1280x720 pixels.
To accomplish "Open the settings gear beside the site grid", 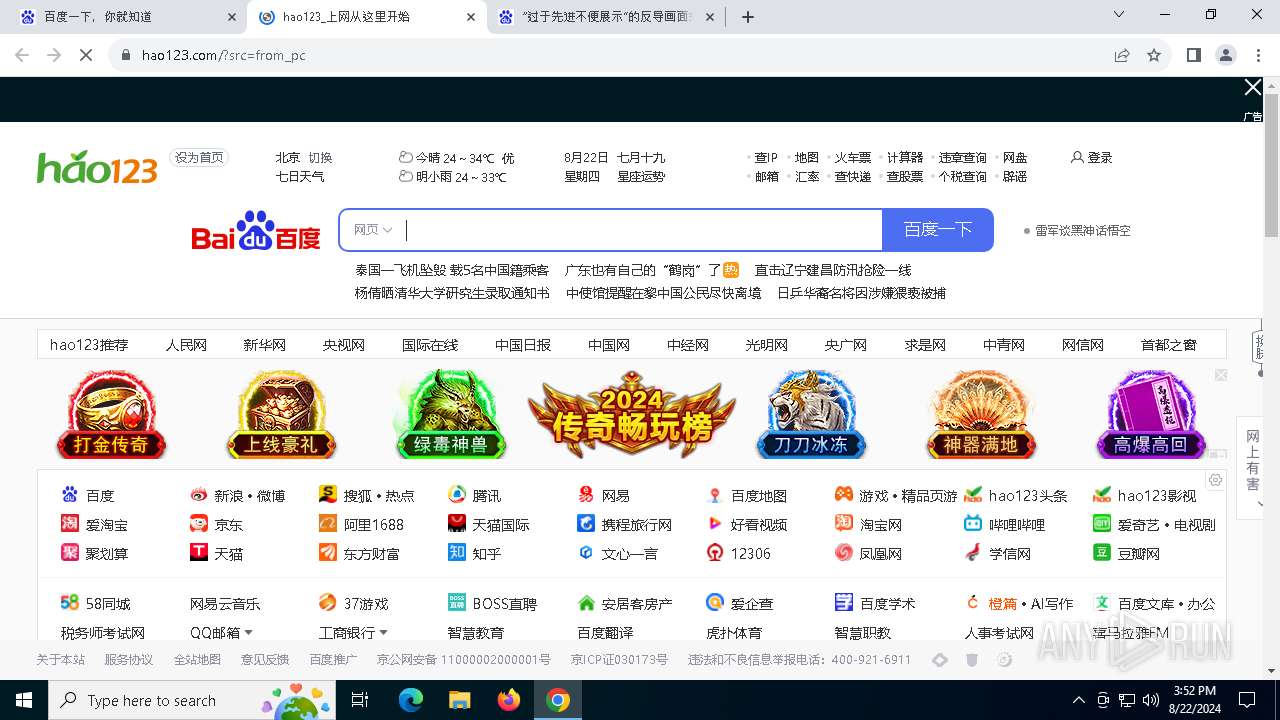I will coord(1215,480).
